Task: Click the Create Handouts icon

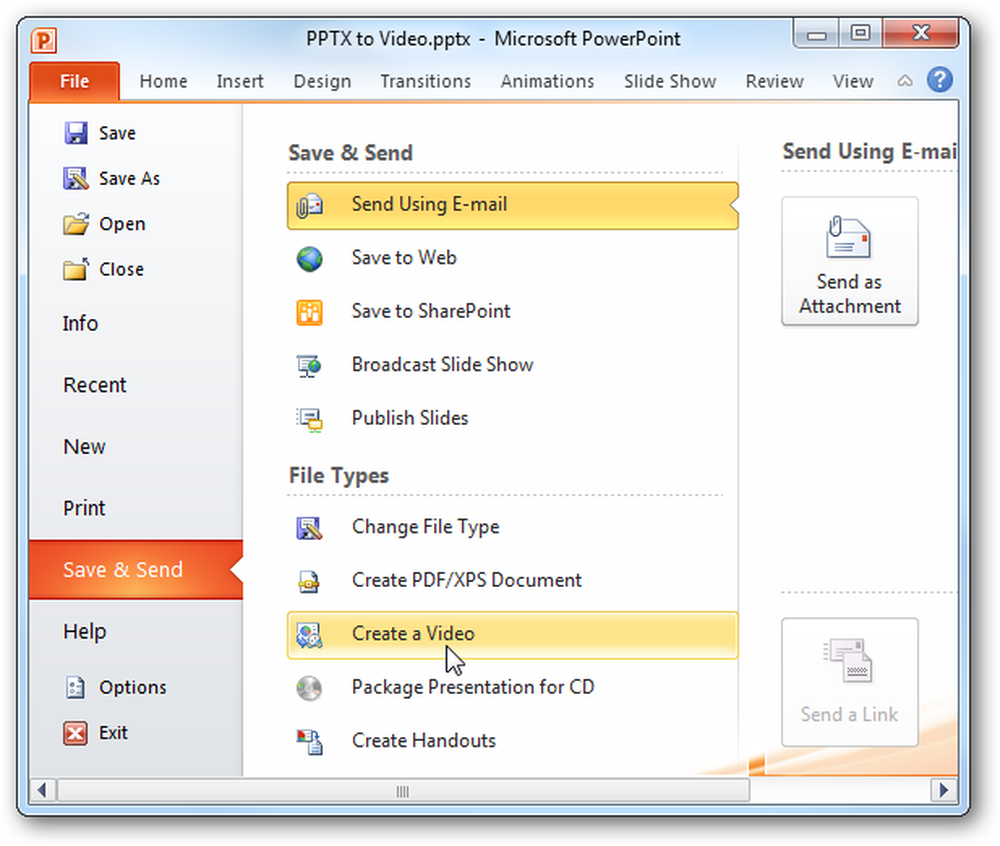Action: (x=309, y=742)
